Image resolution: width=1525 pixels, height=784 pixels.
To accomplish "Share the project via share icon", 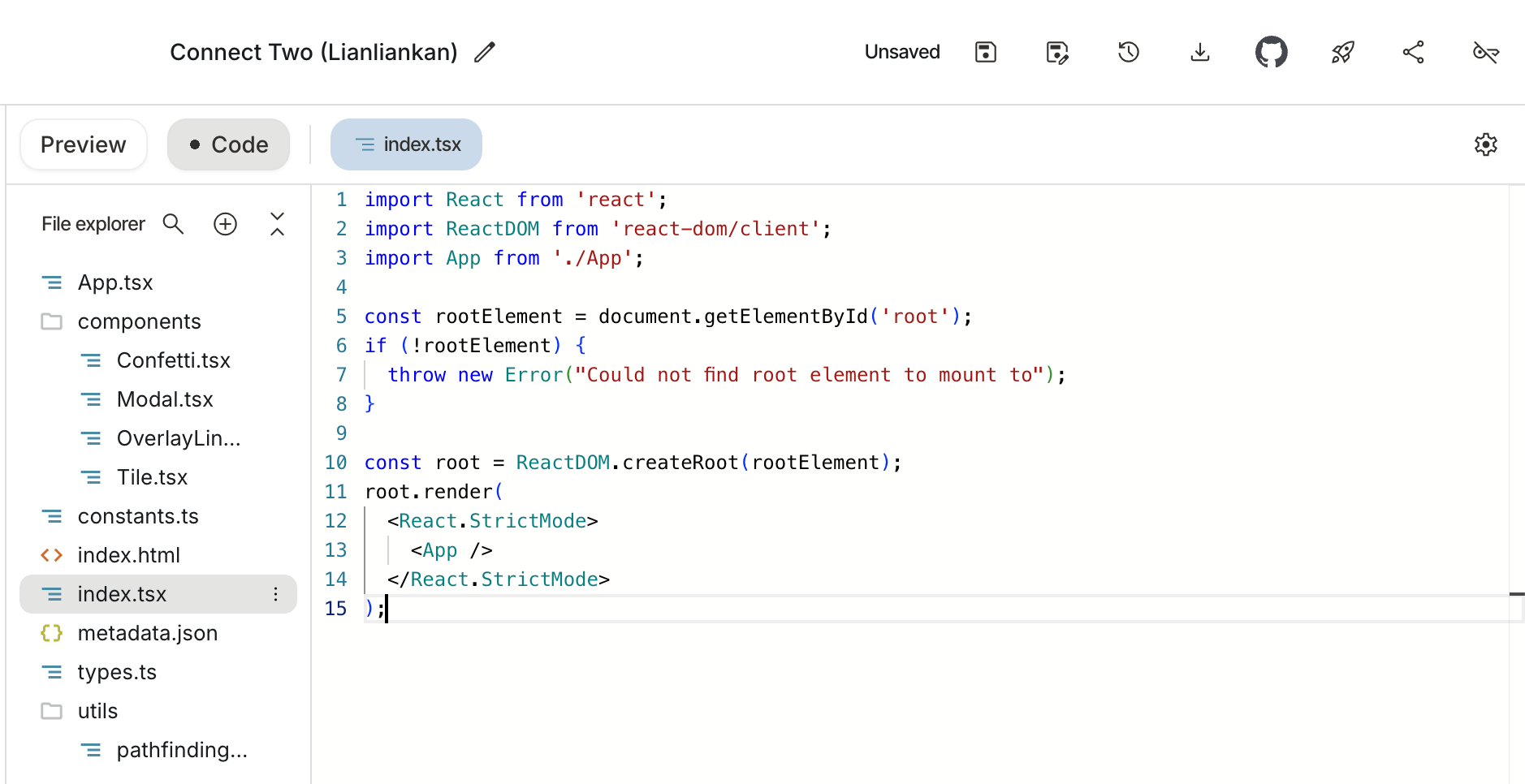I will (x=1414, y=52).
